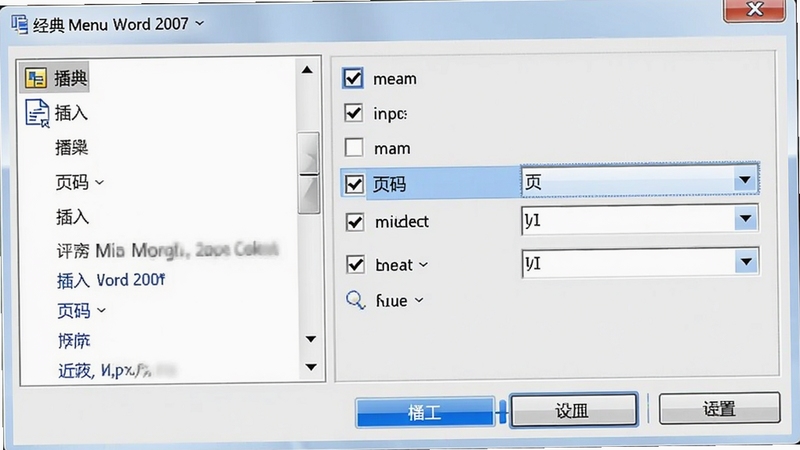Click the rightmost button at the dialog bottom
Image resolution: width=800 pixels, height=450 pixels.
pos(719,408)
